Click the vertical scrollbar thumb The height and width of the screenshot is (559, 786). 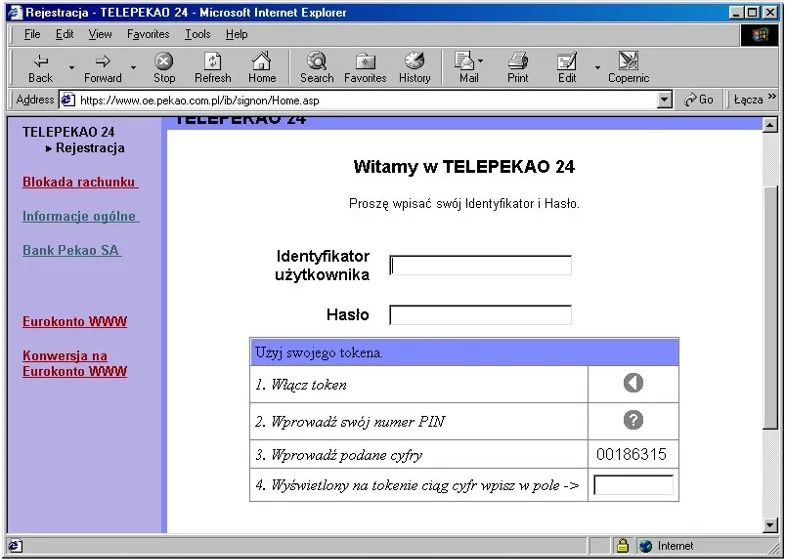(x=770, y=306)
